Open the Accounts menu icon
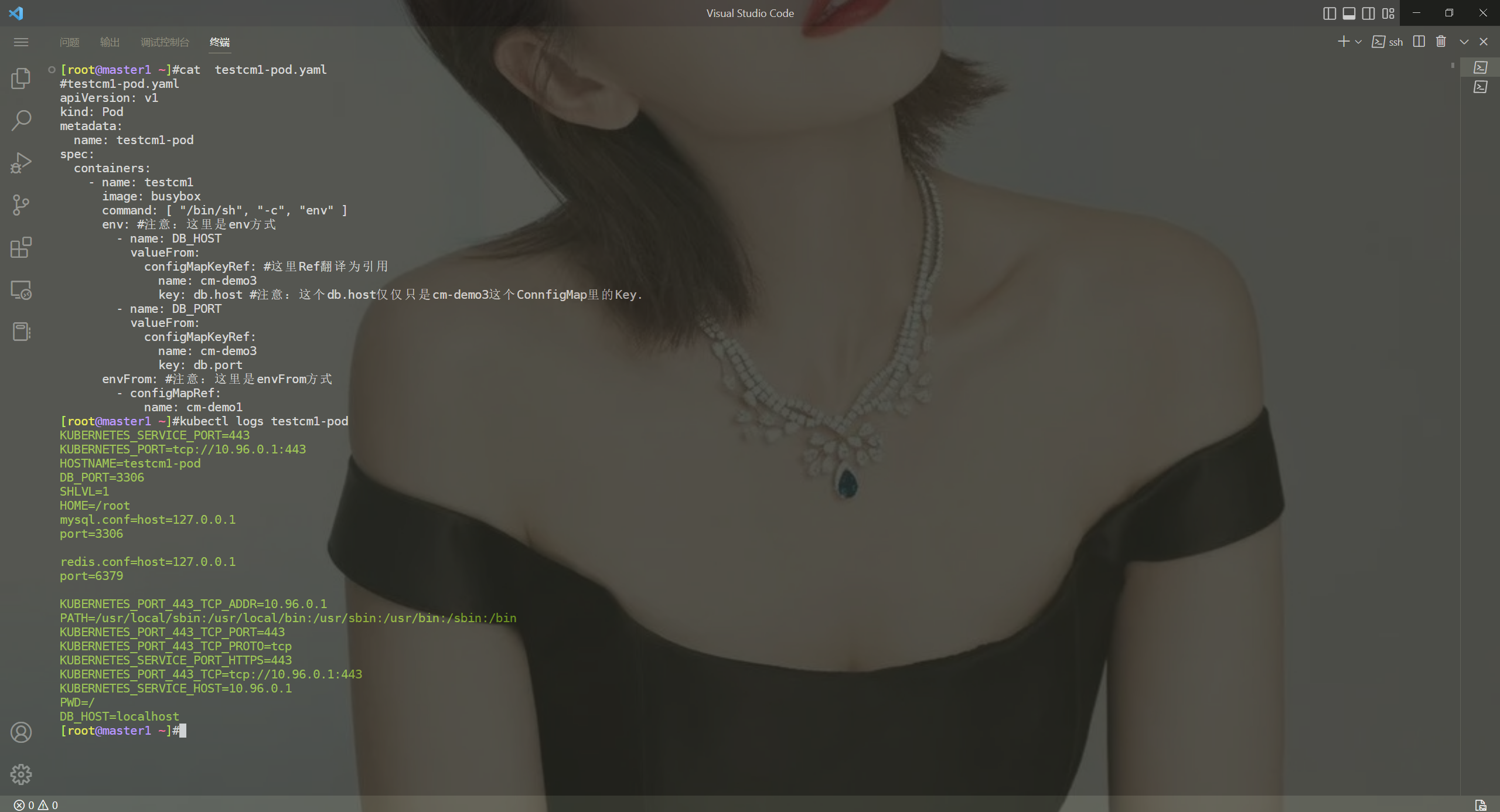This screenshot has height=812, width=1500. 21,732
